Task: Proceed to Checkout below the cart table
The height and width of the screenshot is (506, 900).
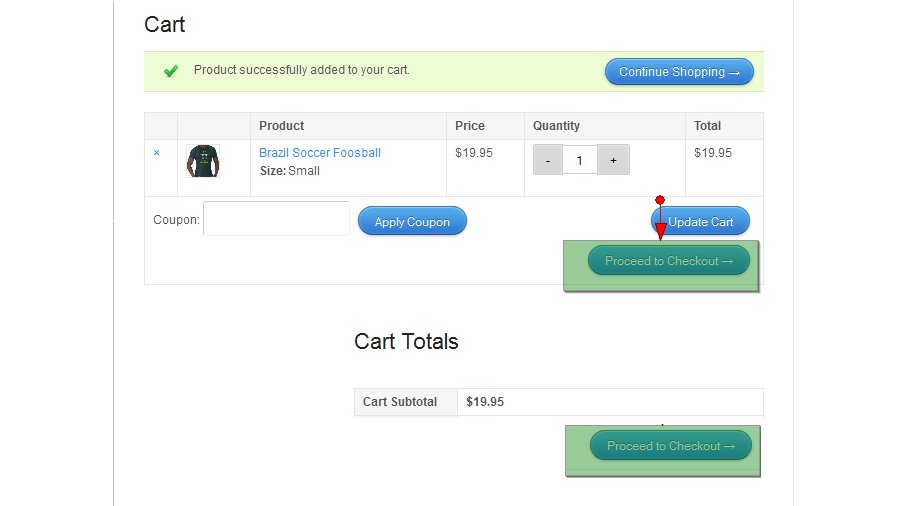Action: (x=669, y=261)
